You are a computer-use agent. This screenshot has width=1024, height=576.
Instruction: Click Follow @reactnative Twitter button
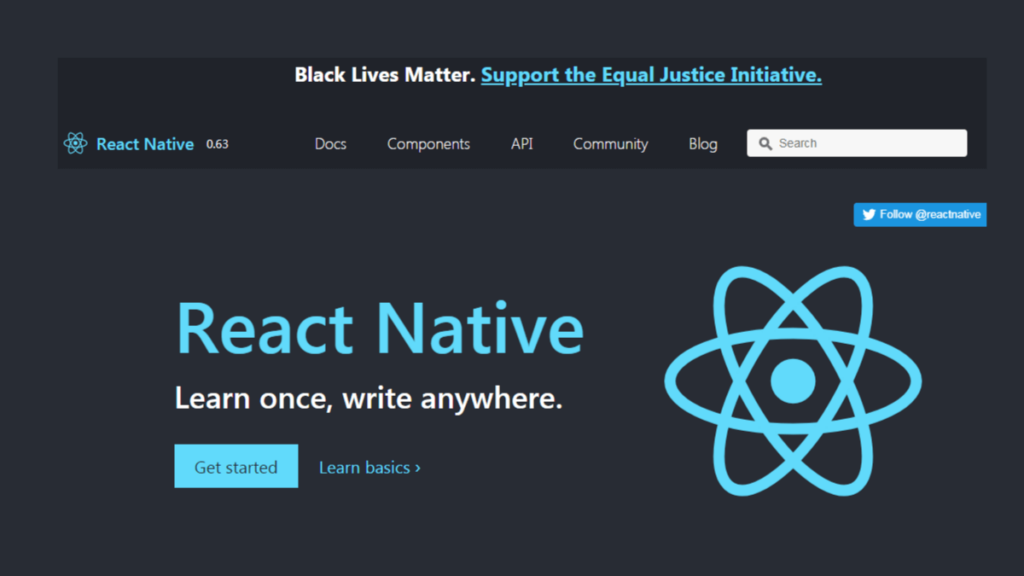click(920, 214)
